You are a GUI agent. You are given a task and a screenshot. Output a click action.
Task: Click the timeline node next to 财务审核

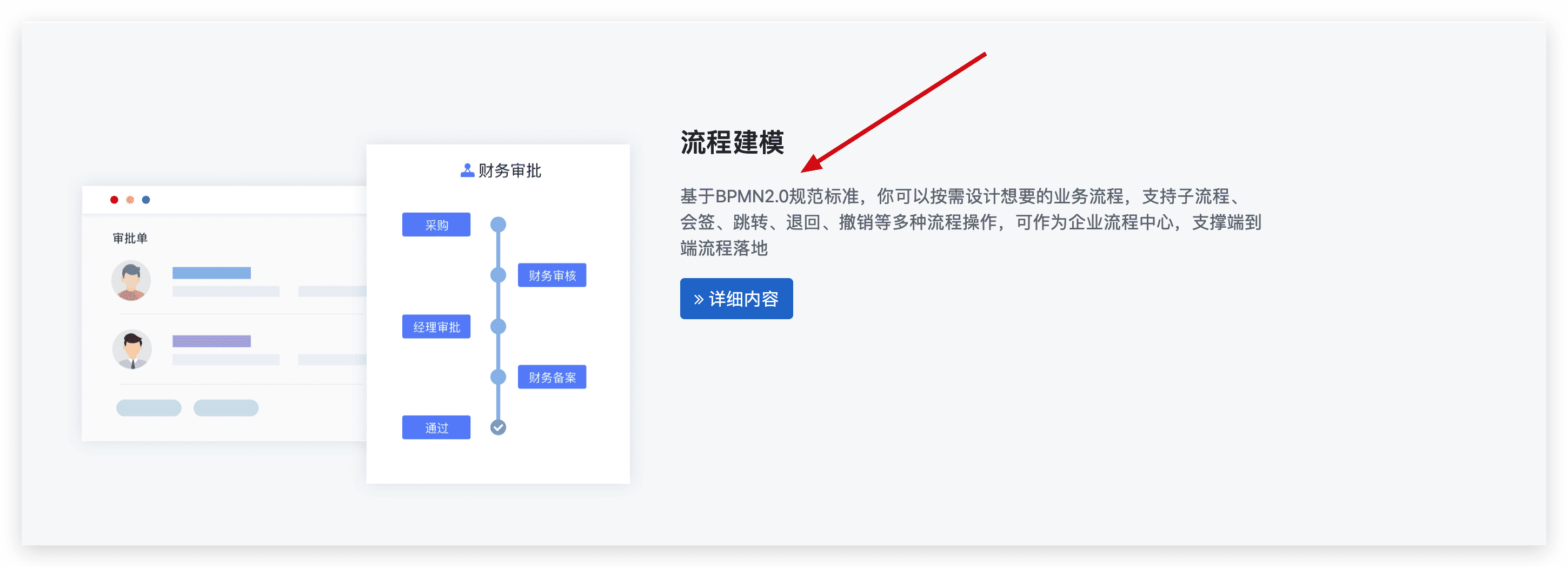click(x=498, y=275)
